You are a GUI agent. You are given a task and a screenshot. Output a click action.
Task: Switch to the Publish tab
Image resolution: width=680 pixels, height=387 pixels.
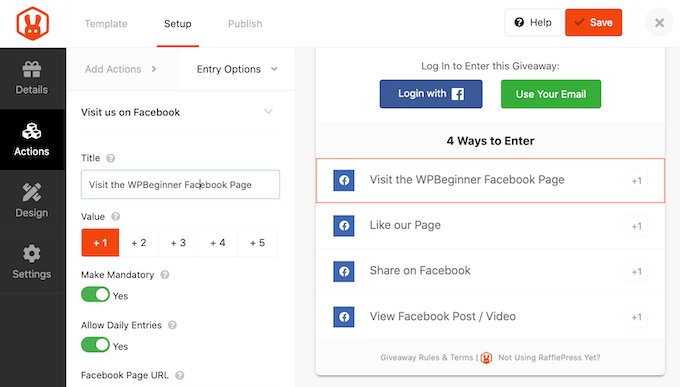click(x=245, y=24)
